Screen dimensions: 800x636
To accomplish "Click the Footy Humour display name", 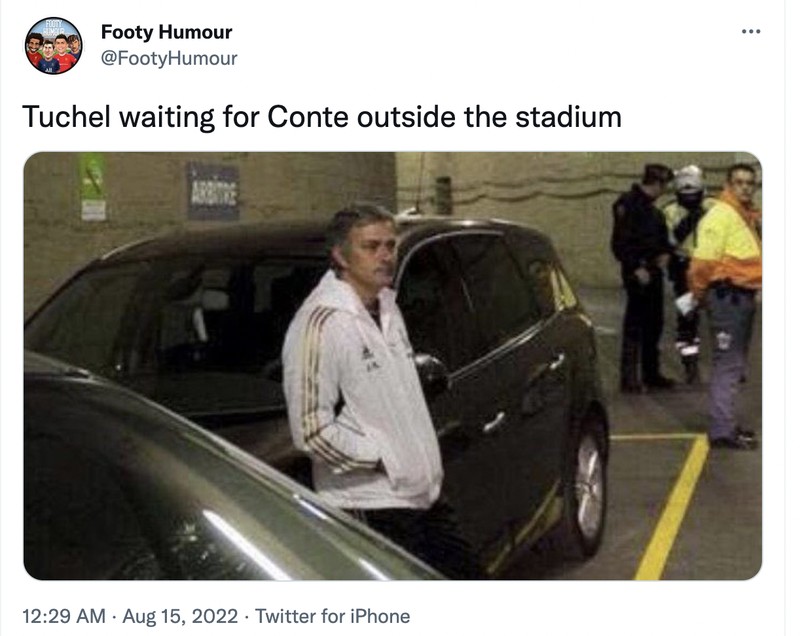I will pos(165,32).
